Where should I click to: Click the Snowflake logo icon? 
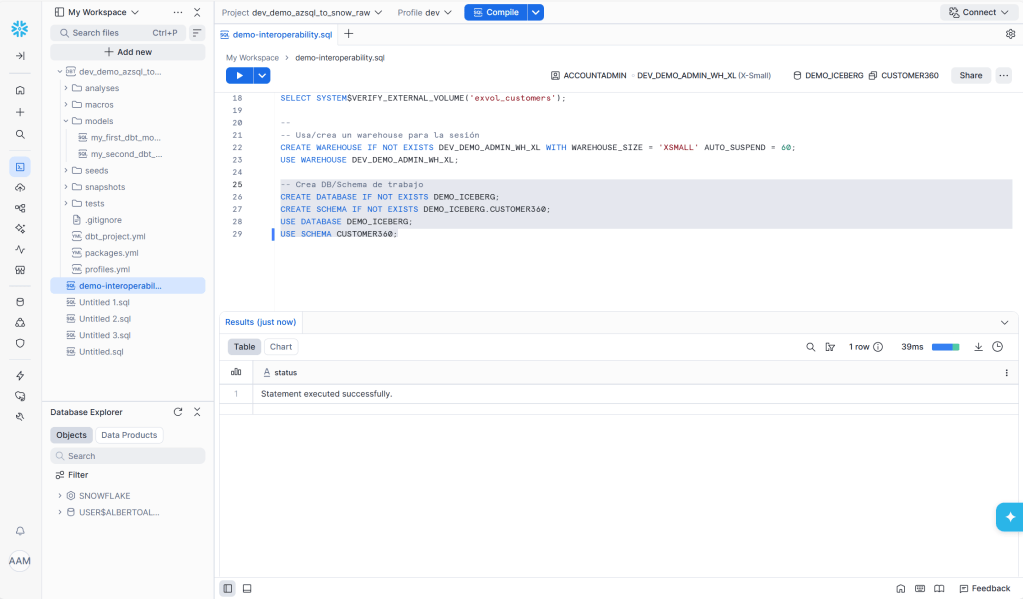tap(20, 29)
